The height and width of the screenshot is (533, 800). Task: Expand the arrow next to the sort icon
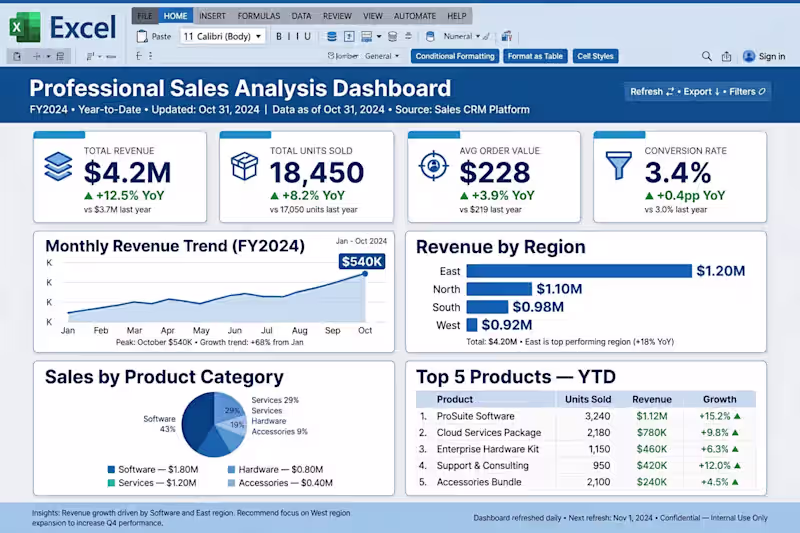[x=100, y=56]
